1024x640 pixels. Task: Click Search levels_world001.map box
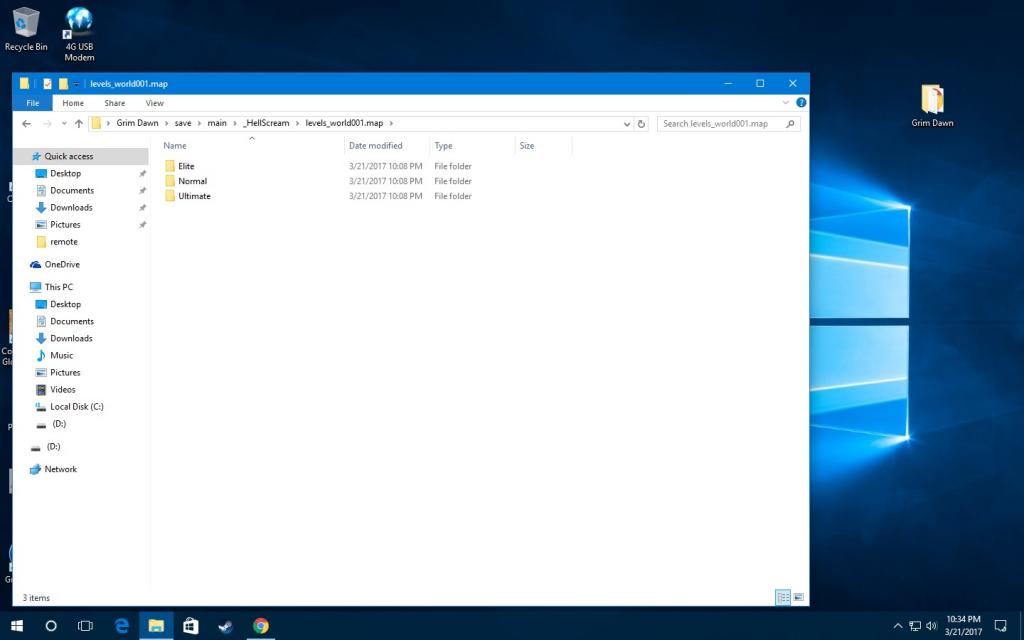pyautogui.click(x=728, y=123)
